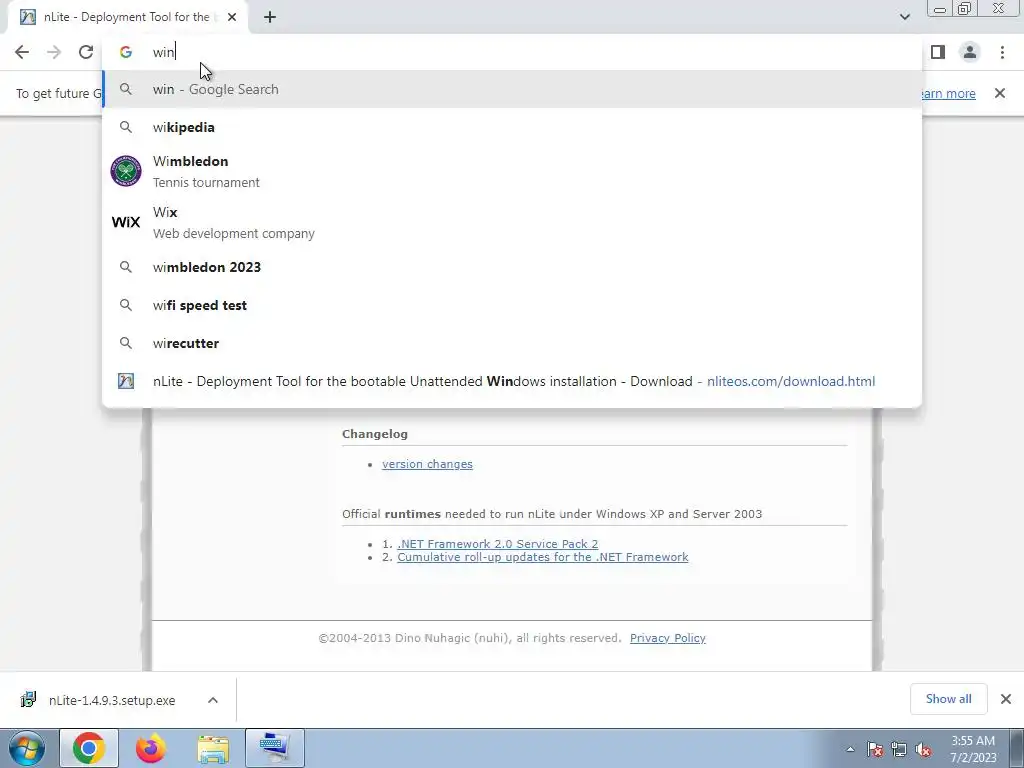Go back using the browser back arrow
This screenshot has height=768, width=1024.
click(22, 52)
